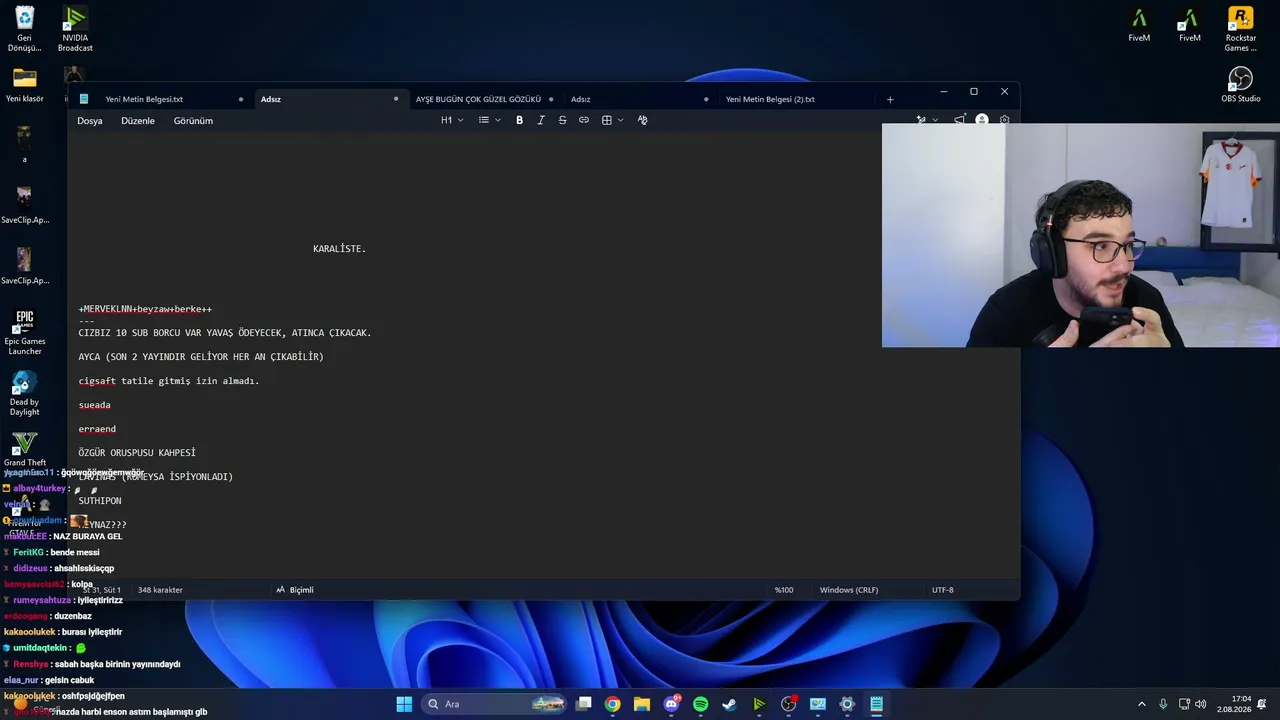Image resolution: width=1280 pixels, height=720 pixels.
Task: Open Task View on the taskbar
Action: (x=584, y=704)
